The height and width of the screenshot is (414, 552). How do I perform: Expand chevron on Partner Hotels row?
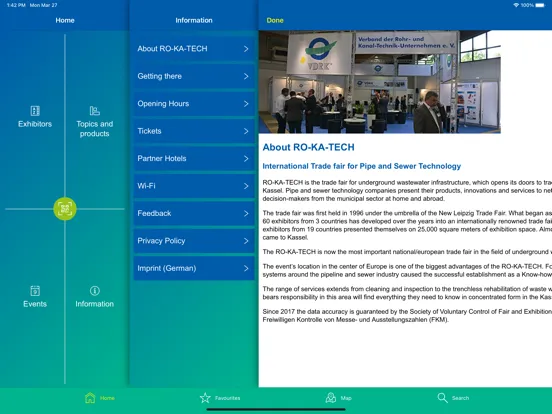click(x=246, y=159)
